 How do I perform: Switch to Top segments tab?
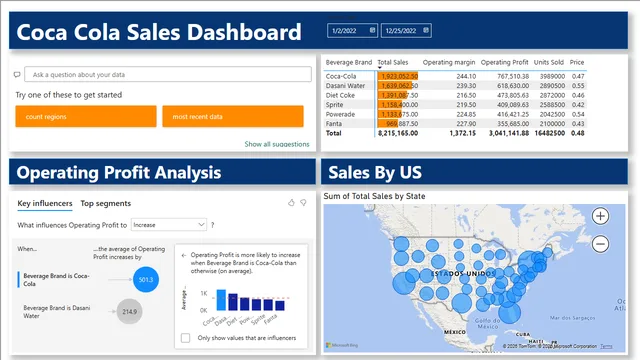106,203
